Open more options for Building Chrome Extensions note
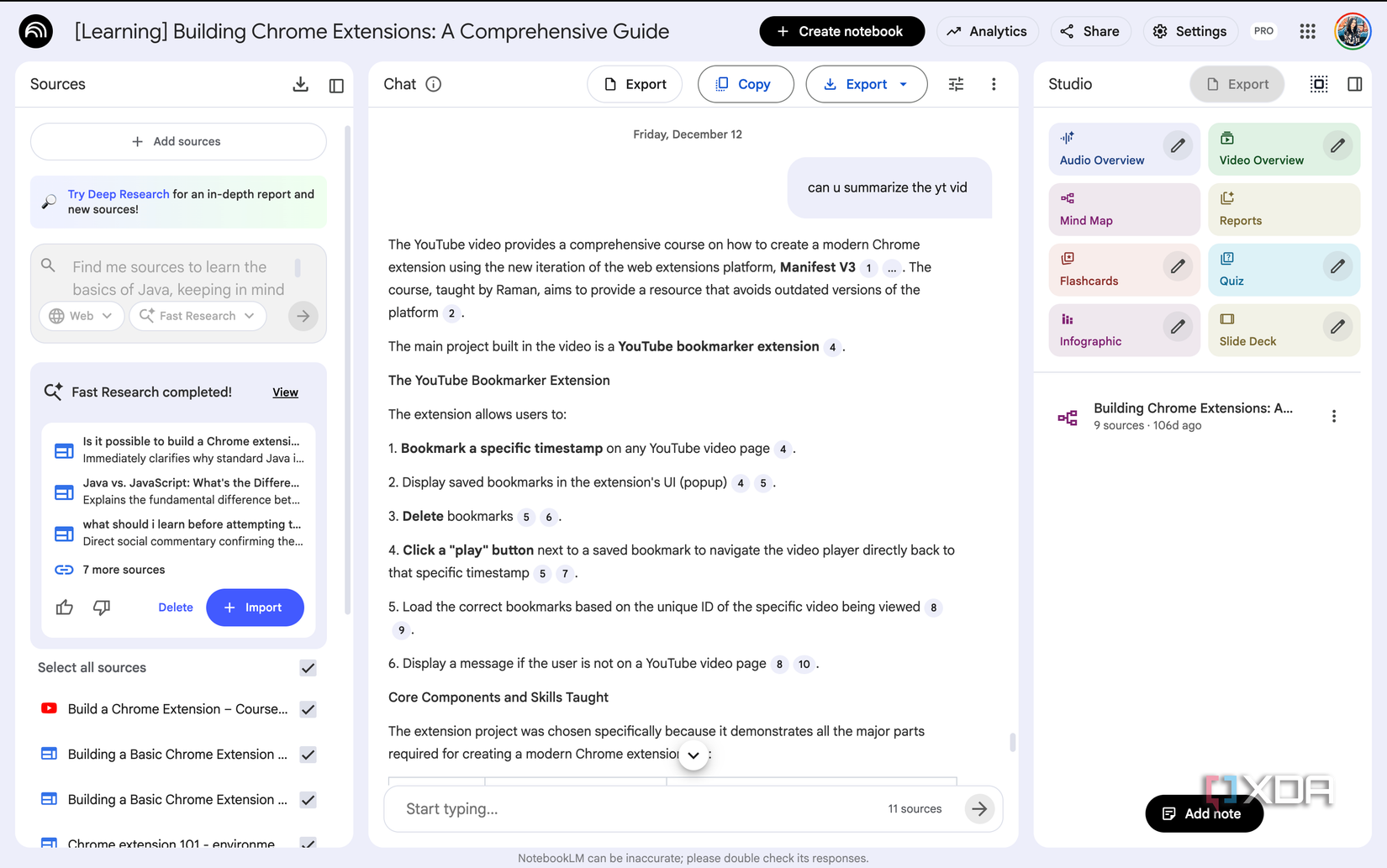The image size is (1387, 868). [x=1334, y=416]
